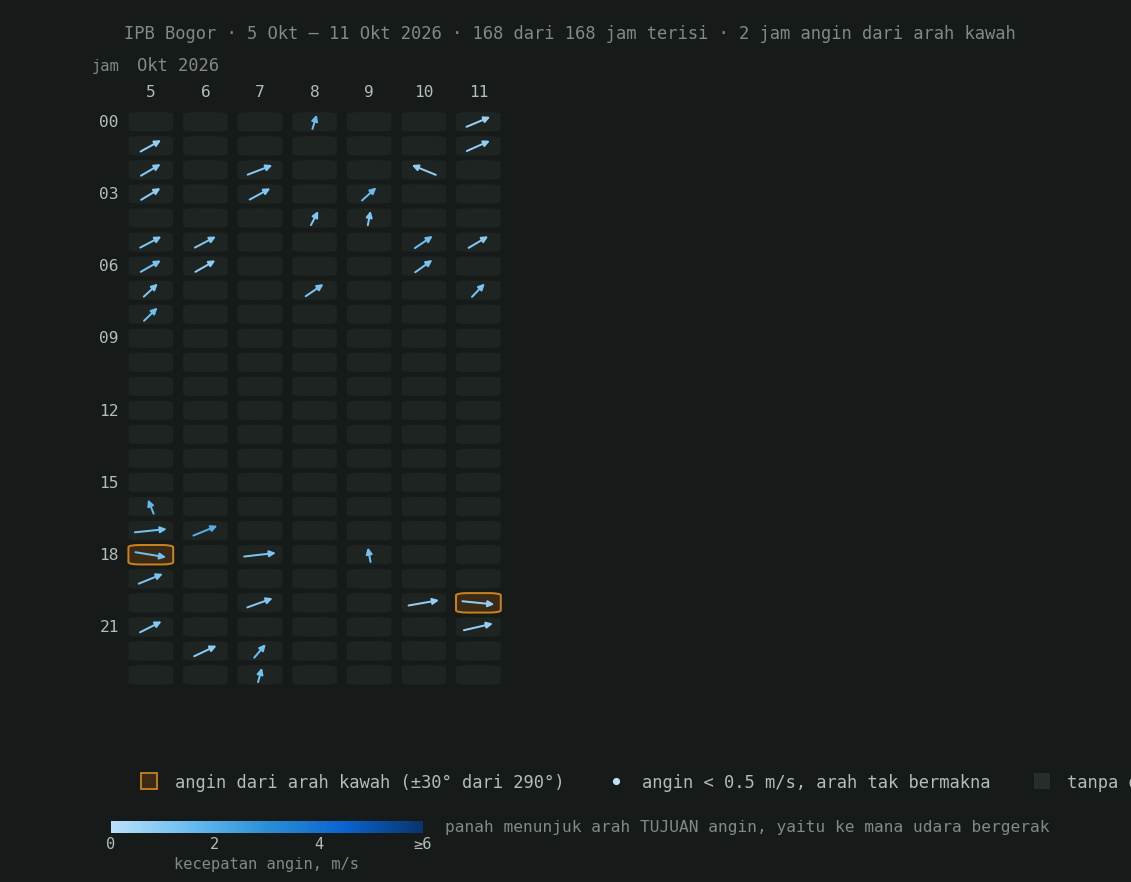This screenshot has width=1131, height=882.
Task: Pick the upward wind arrow for day 9 at hour 18
Action: pos(369,555)
